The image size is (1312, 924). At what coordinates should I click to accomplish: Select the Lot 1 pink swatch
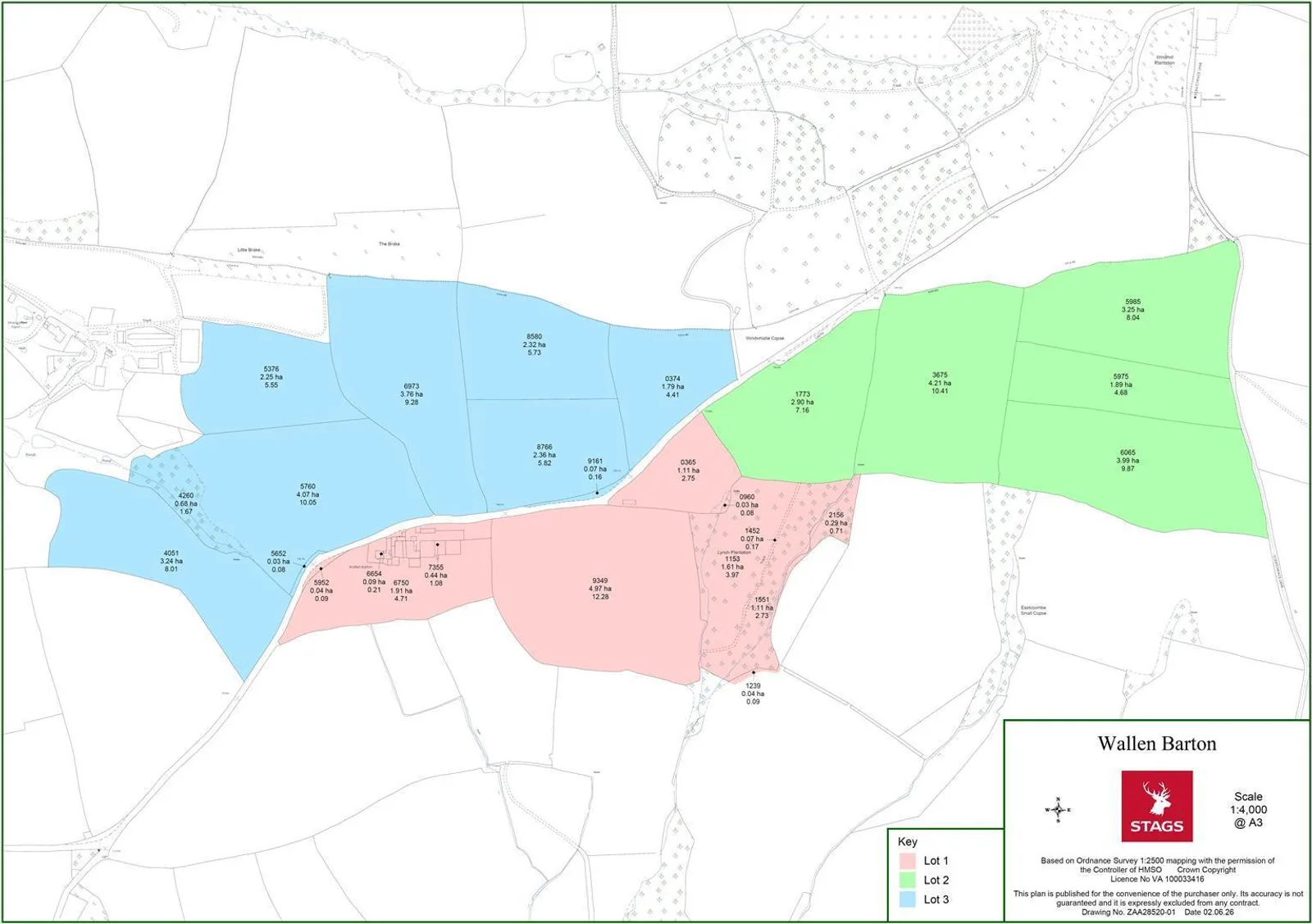(907, 861)
